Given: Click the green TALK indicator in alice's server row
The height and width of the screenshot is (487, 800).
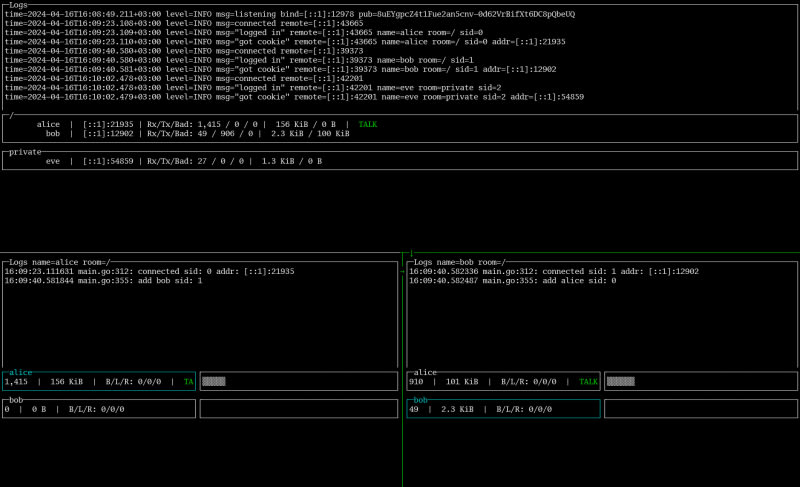Looking at the screenshot, I should [367, 124].
